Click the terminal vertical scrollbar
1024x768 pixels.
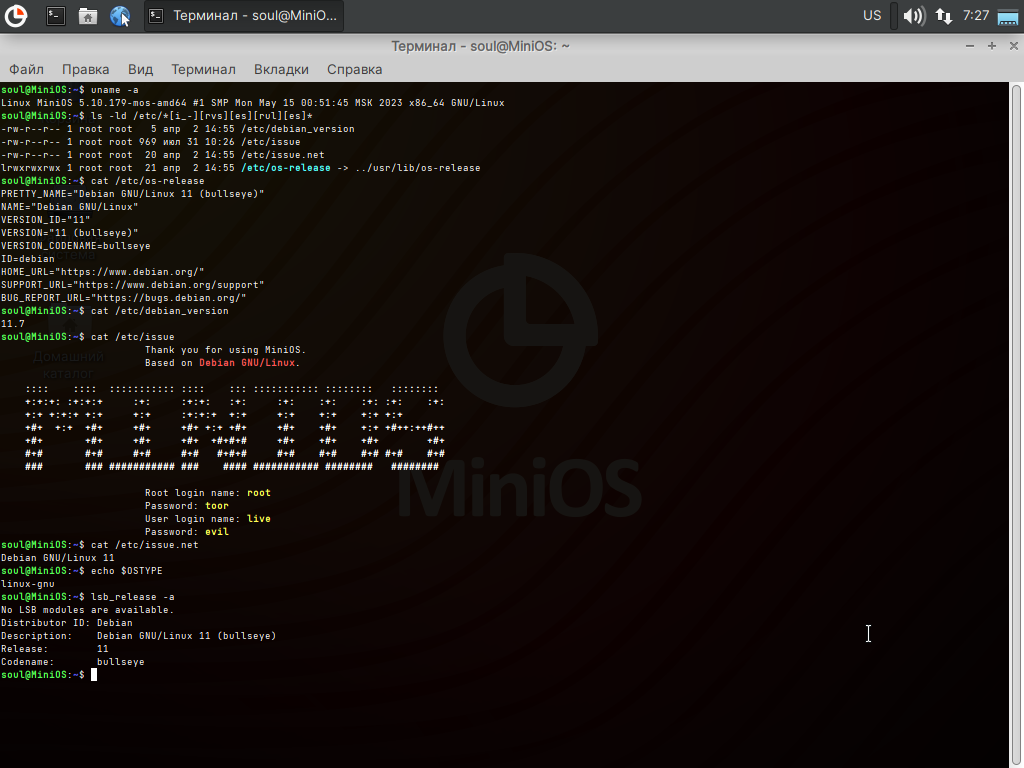click(1016, 424)
